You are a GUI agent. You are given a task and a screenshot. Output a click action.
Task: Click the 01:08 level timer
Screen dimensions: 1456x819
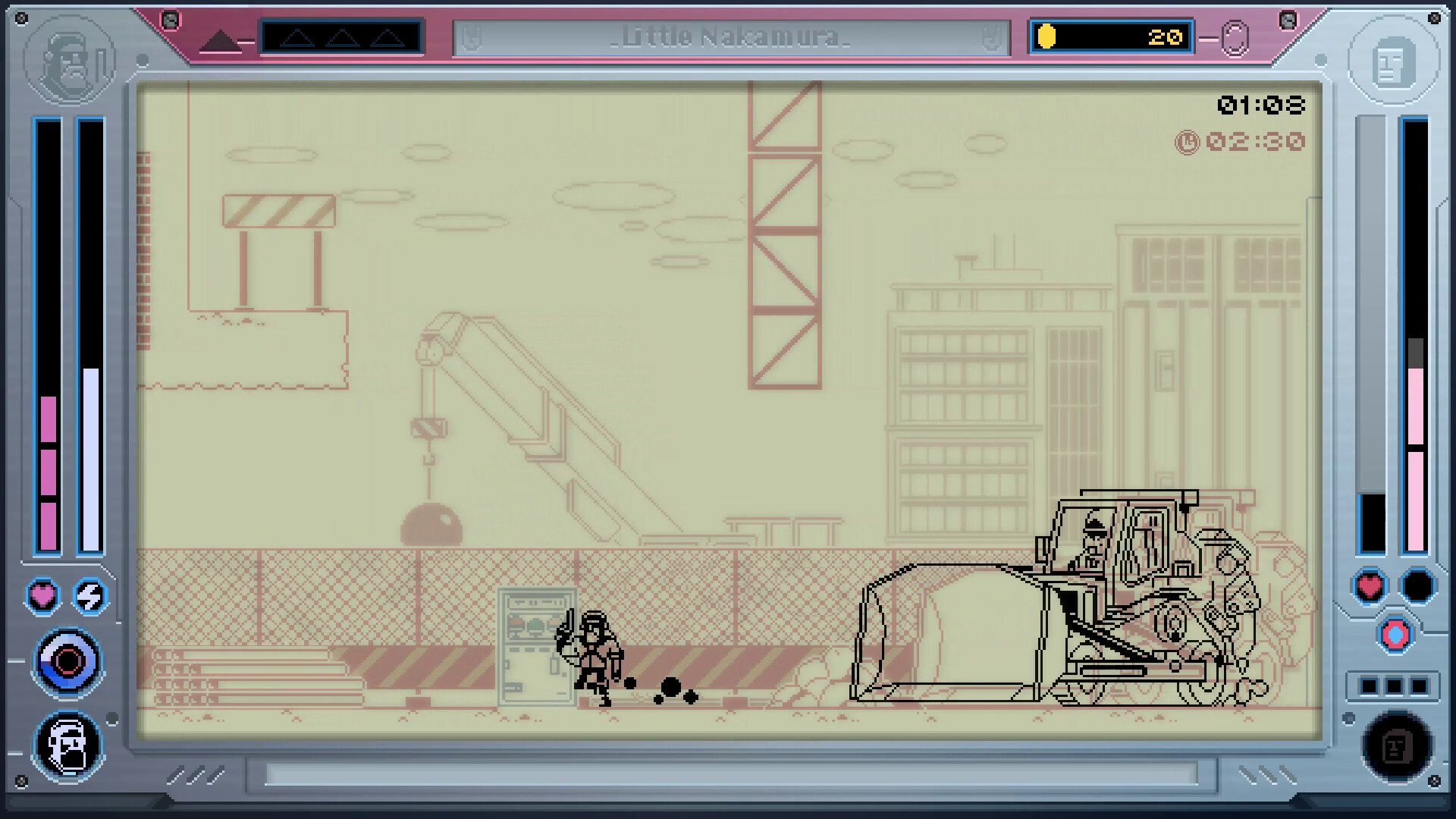point(1261,106)
